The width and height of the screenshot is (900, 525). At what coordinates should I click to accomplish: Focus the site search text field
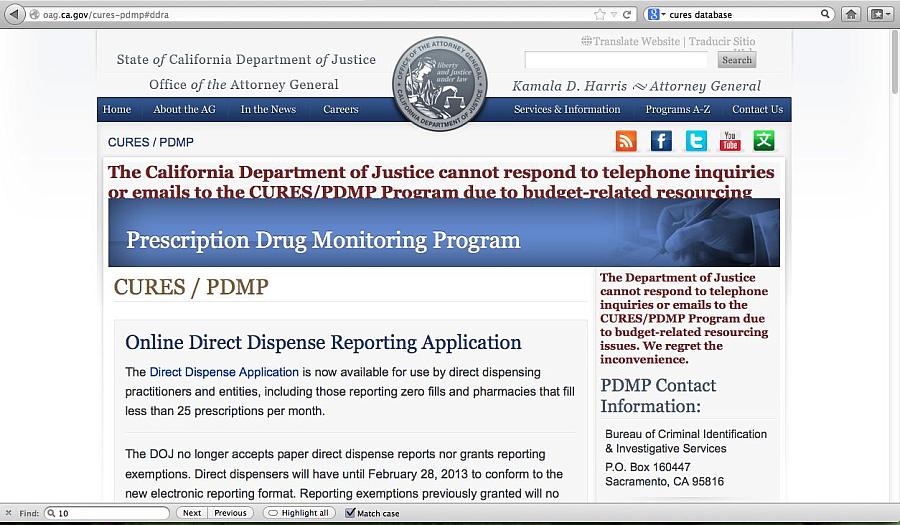[x=617, y=60]
